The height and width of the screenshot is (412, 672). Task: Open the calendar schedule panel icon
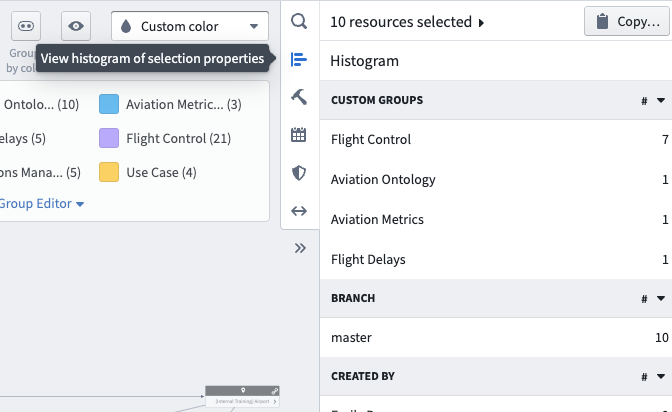[x=299, y=135]
